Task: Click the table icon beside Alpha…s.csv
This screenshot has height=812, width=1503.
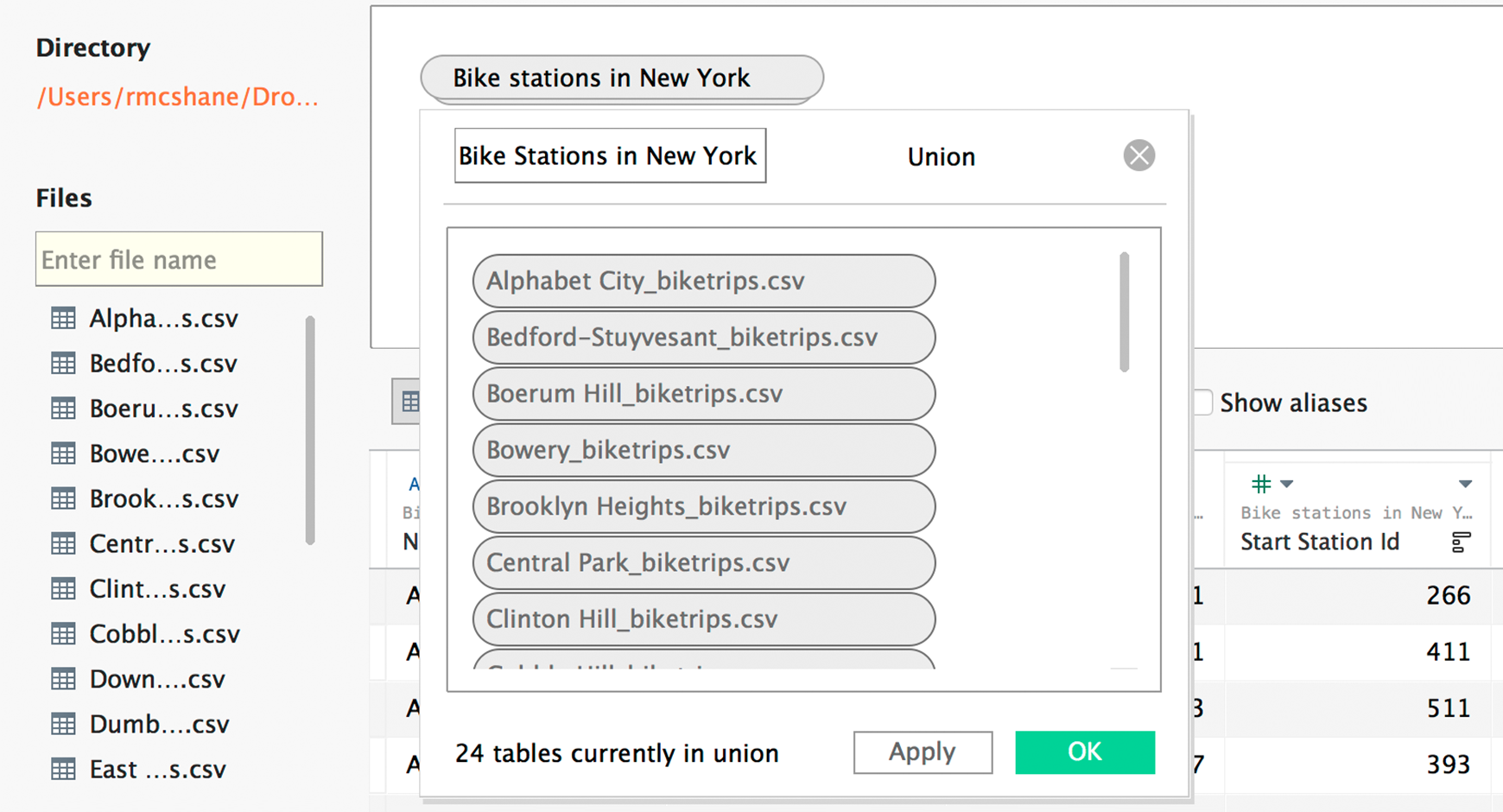Action: 63,319
